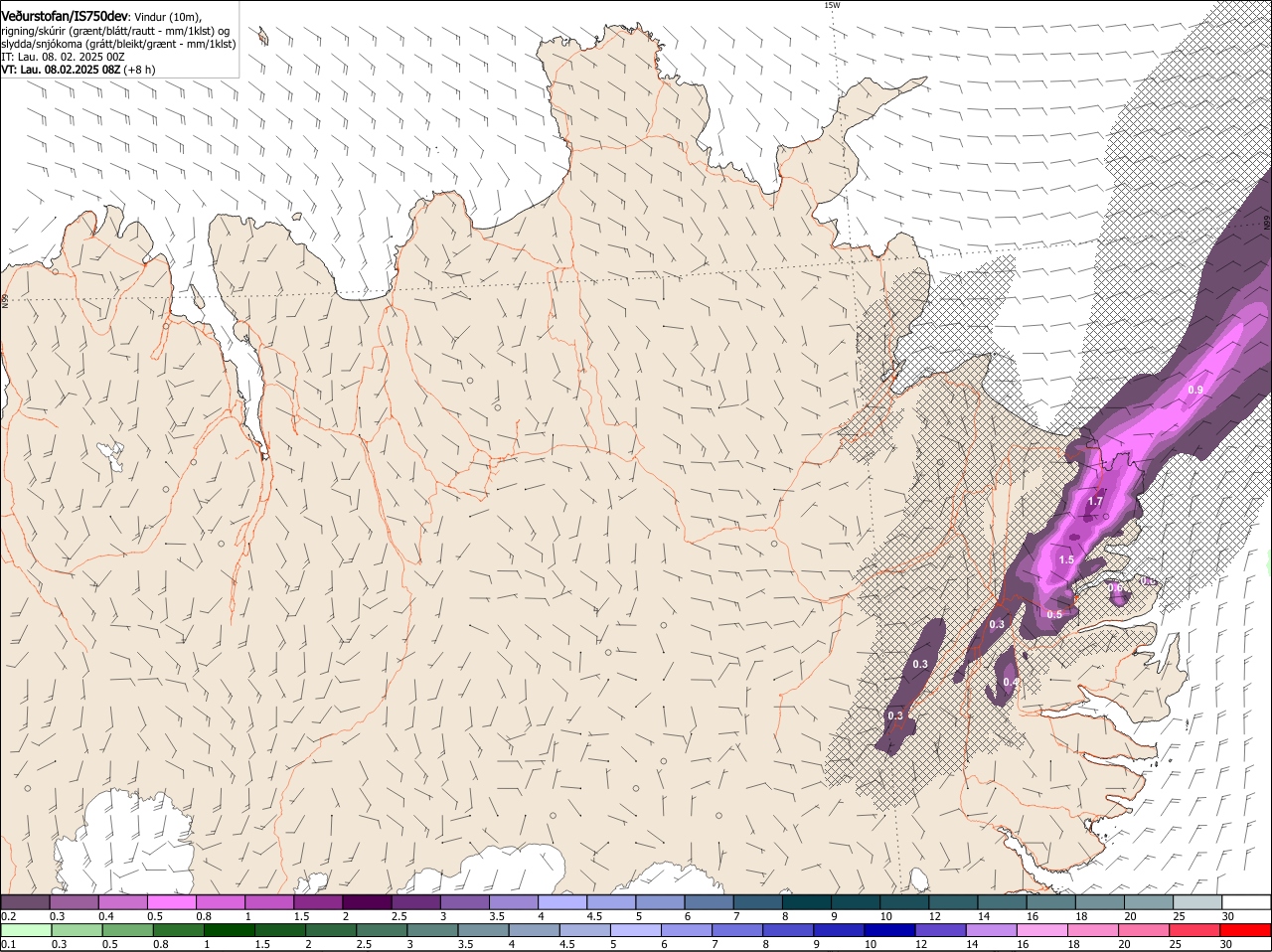Pick lower legend dark blue swatch between 10 and 12
Image resolution: width=1272 pixels, height=952 pixels.
pyautogui.click(x=891, y=930)
